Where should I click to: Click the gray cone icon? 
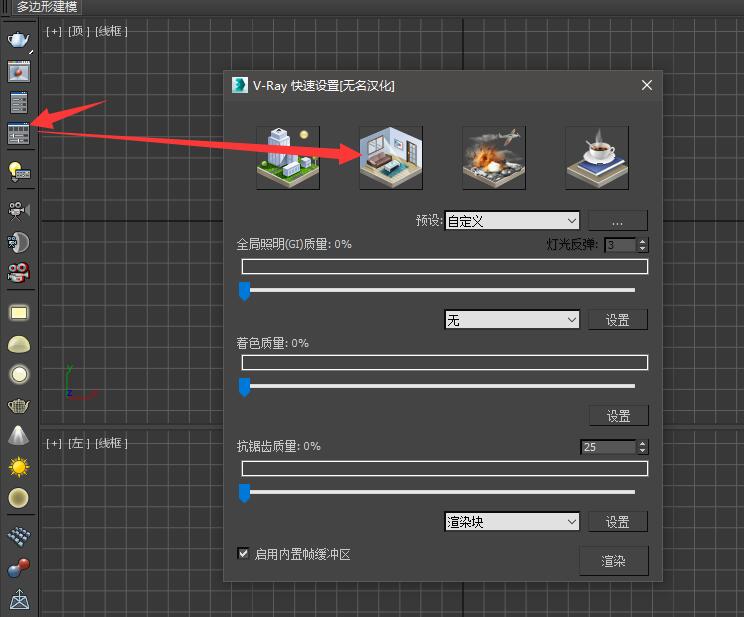pyautogui.click(x=19, y=435)
